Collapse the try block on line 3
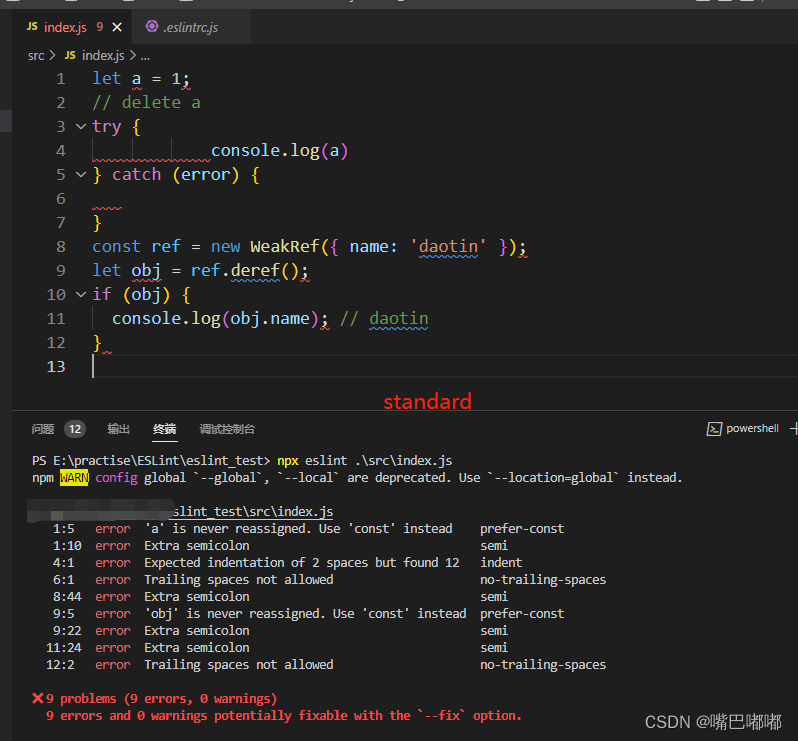This screenshot has width=798, height=741. point(81,127)
